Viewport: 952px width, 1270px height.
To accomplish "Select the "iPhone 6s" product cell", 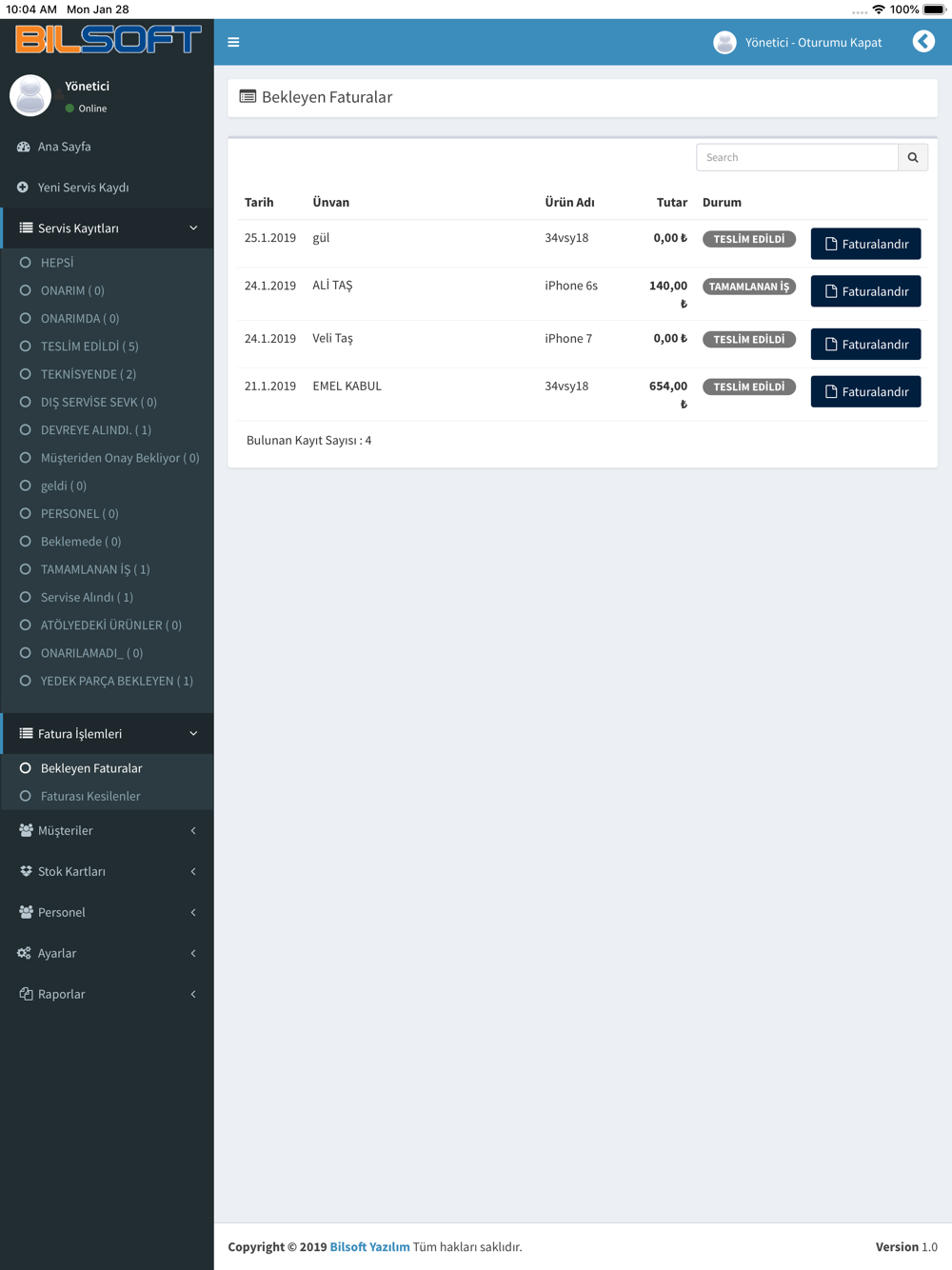I will 571,286.
